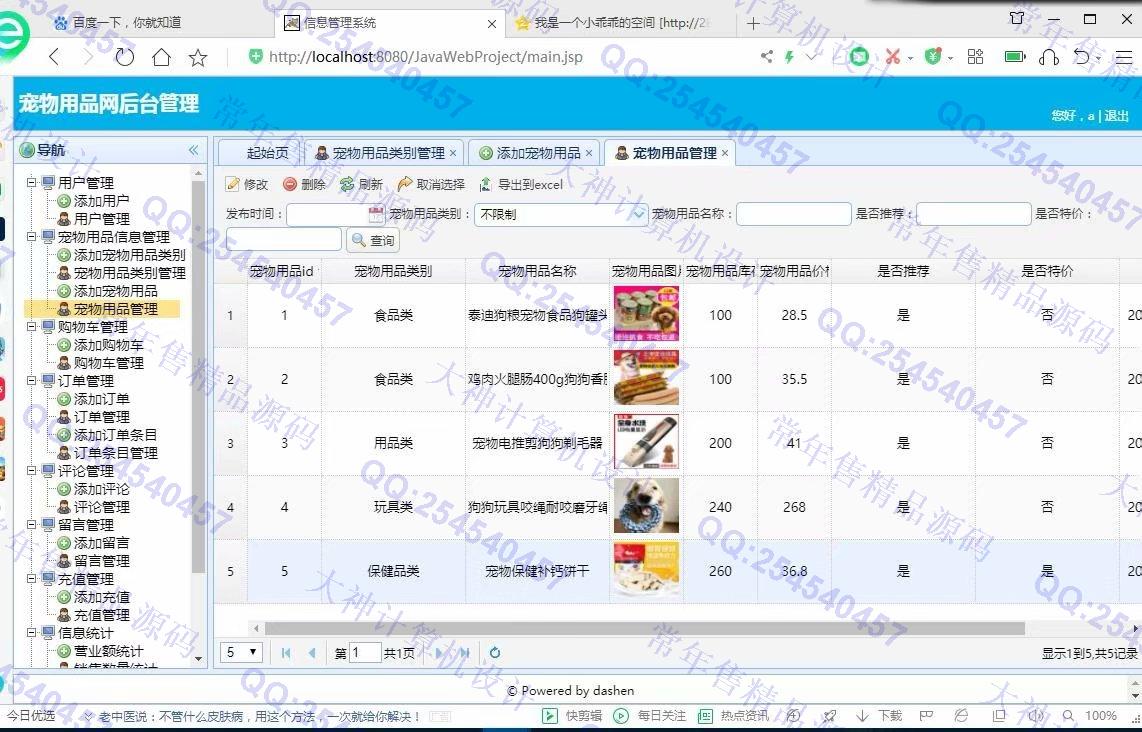Collapse the 宠物用品信息管理 tree node

click(32, 237)
